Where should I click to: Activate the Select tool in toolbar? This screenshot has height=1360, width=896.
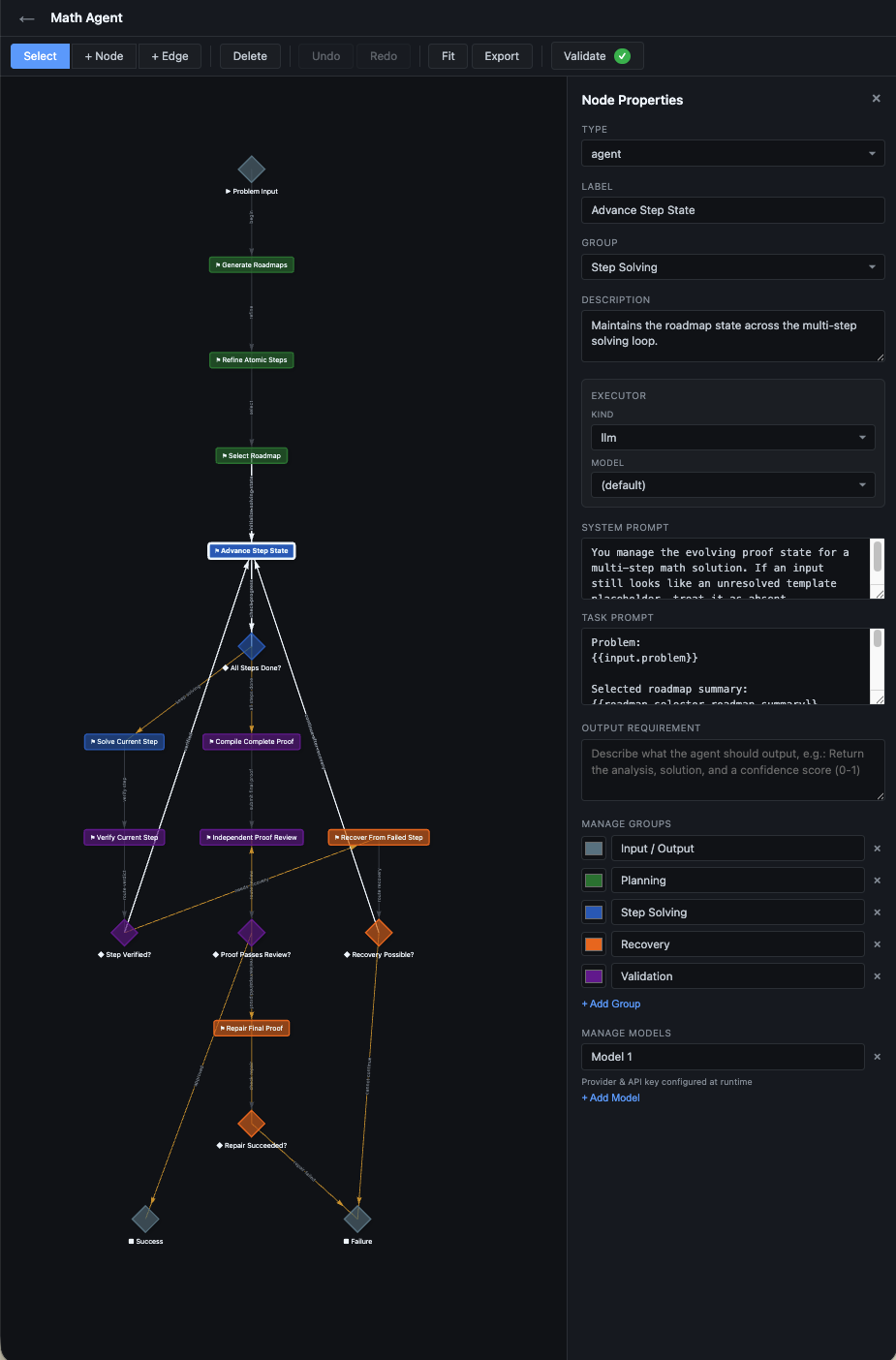tap(41, 56)
